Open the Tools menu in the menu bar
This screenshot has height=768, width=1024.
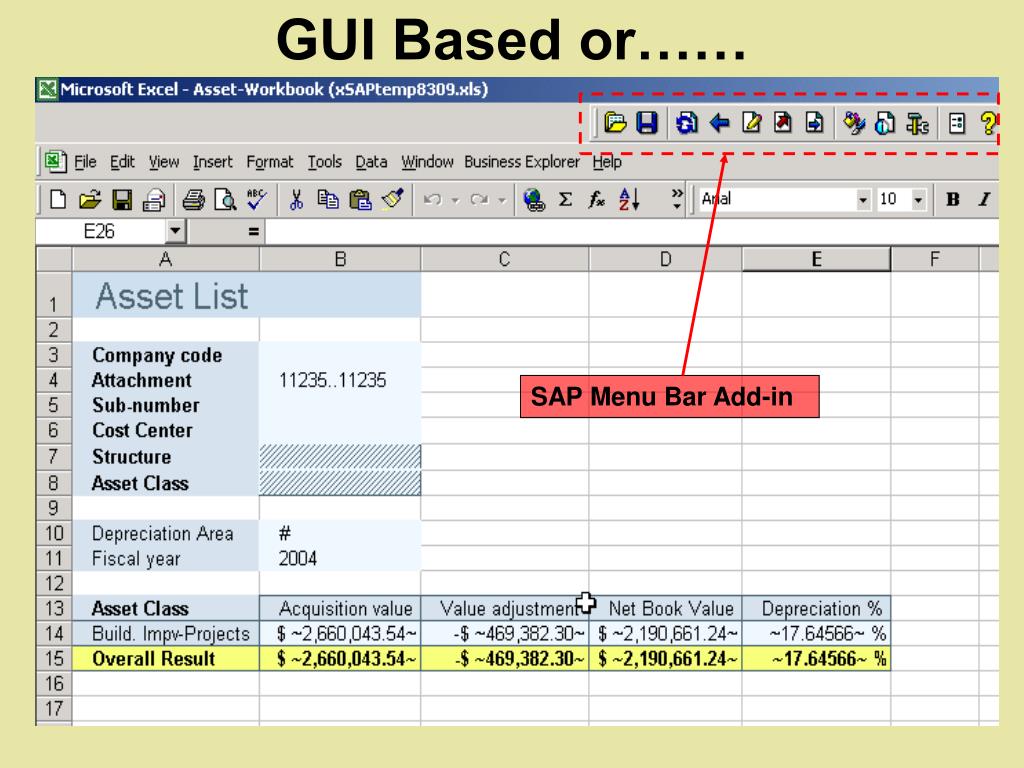click(325, 162)
